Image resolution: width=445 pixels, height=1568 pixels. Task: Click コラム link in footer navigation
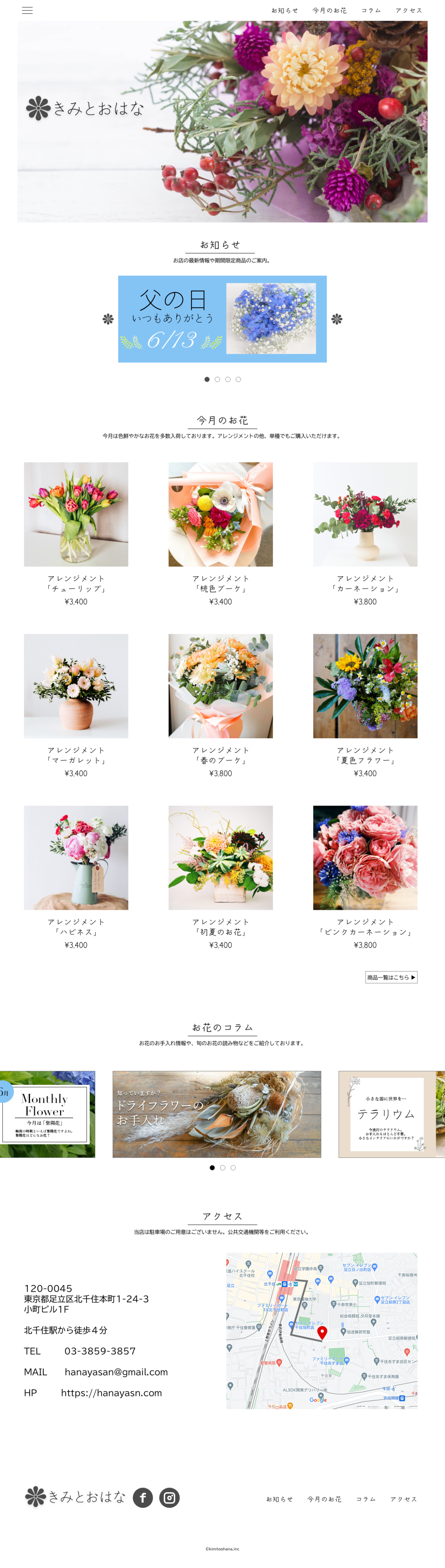click(x=366, y=1499)
